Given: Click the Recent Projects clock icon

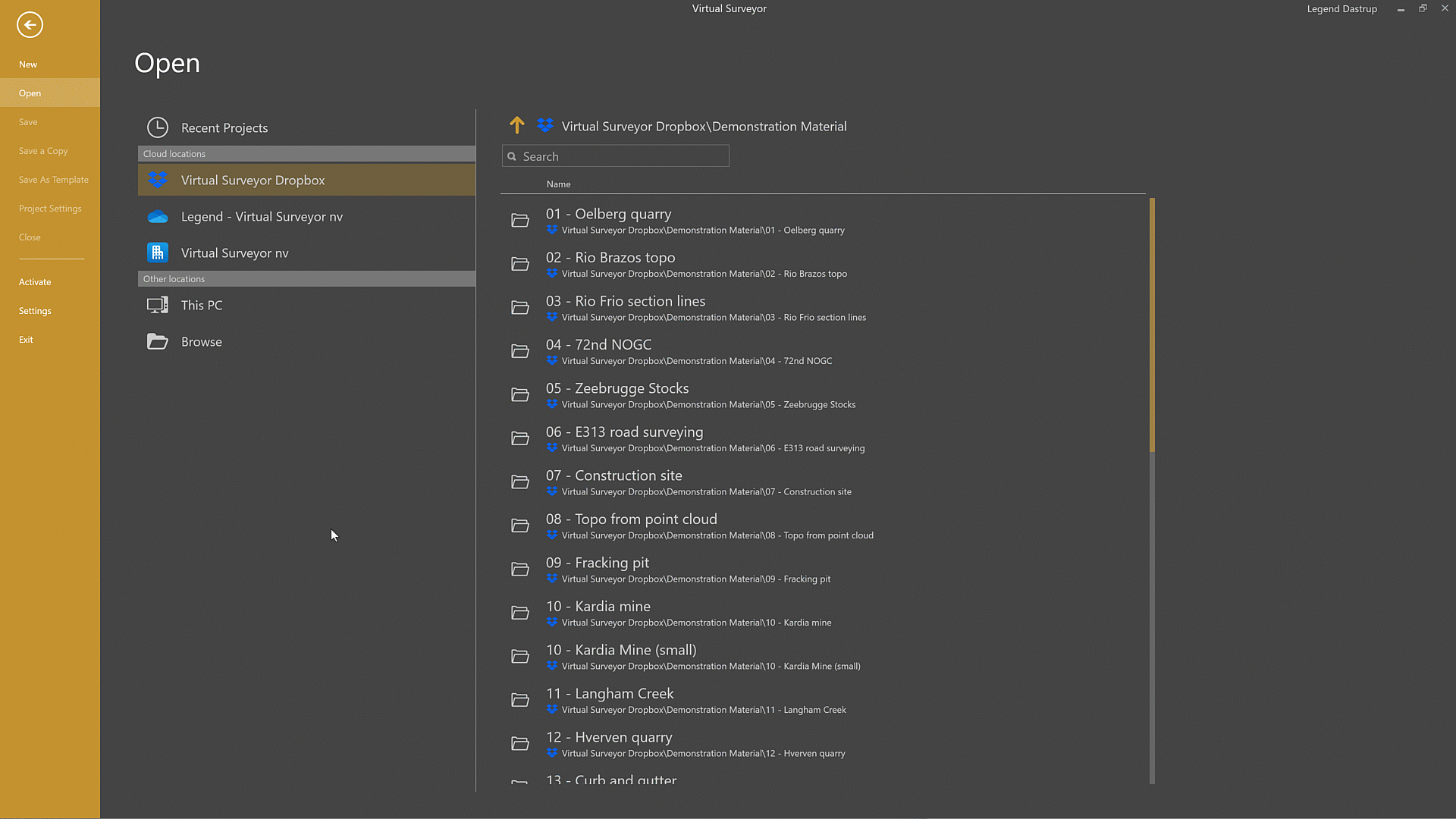Looking at the screenshot, I should (x=157, y=127).
